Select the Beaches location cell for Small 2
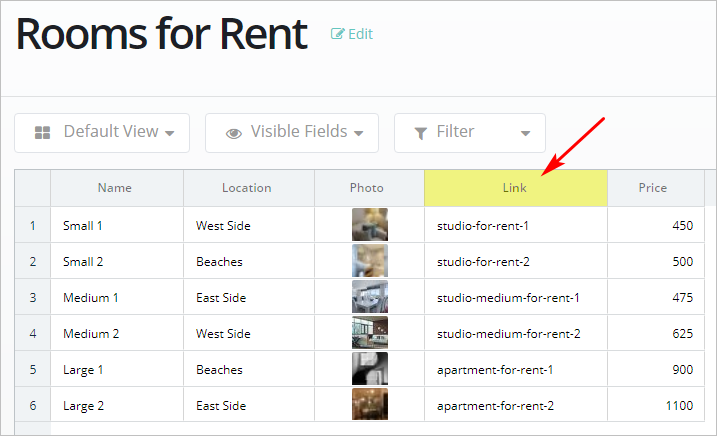717x436 pixels. point(219,261)
